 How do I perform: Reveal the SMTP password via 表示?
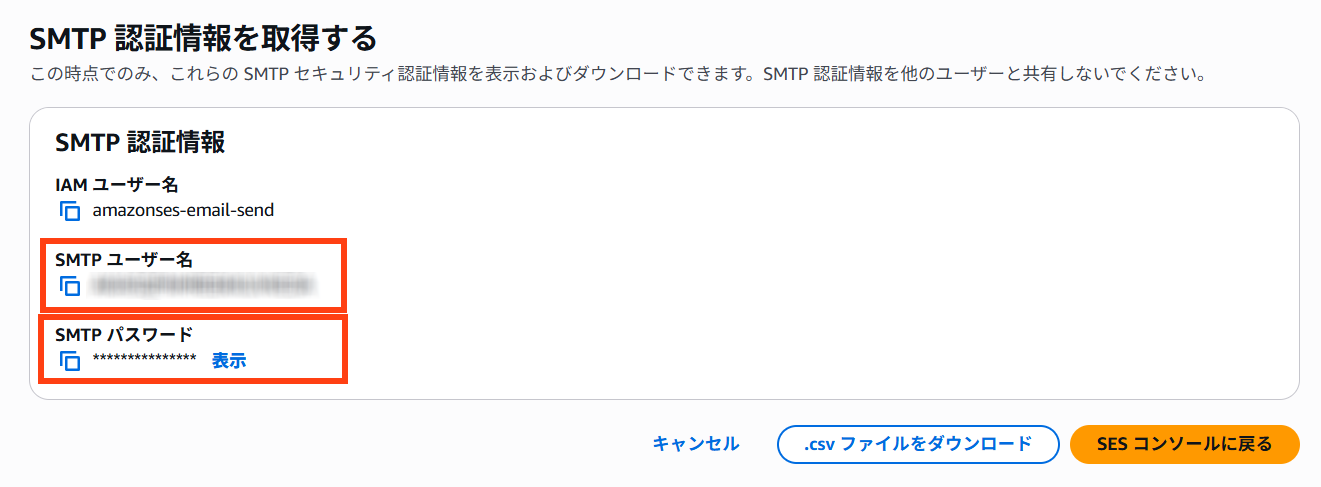[x=229, y=361]
